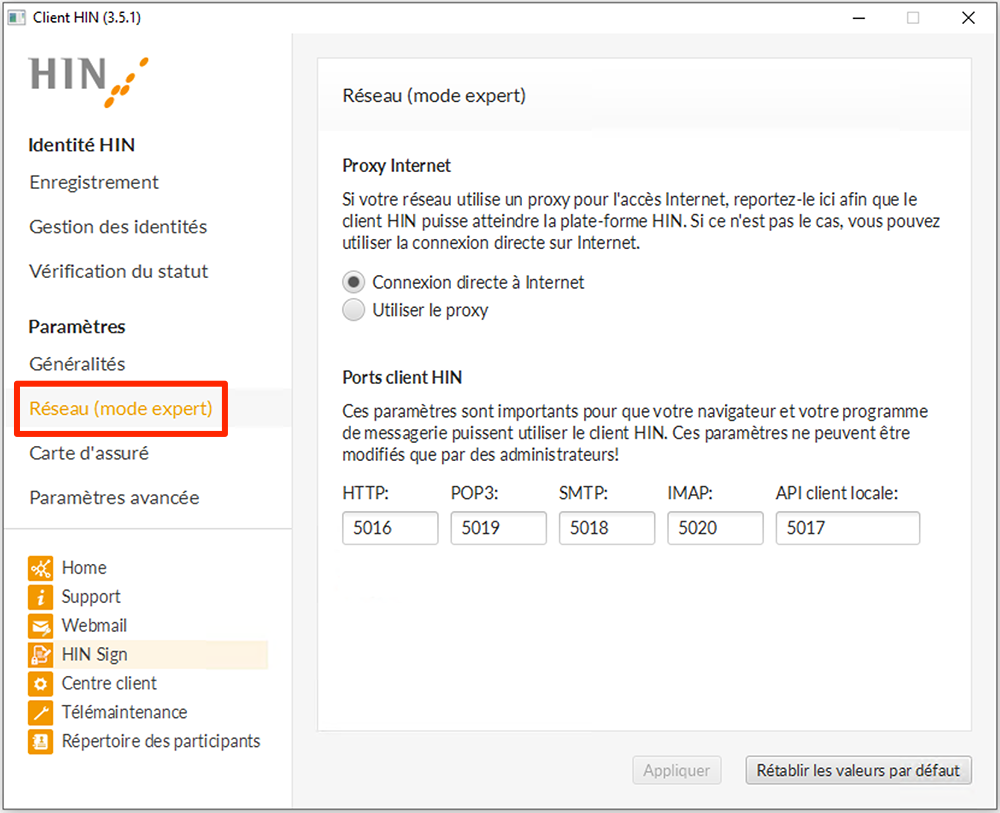Open the HIN Sign link label

[x=94, y=655]
